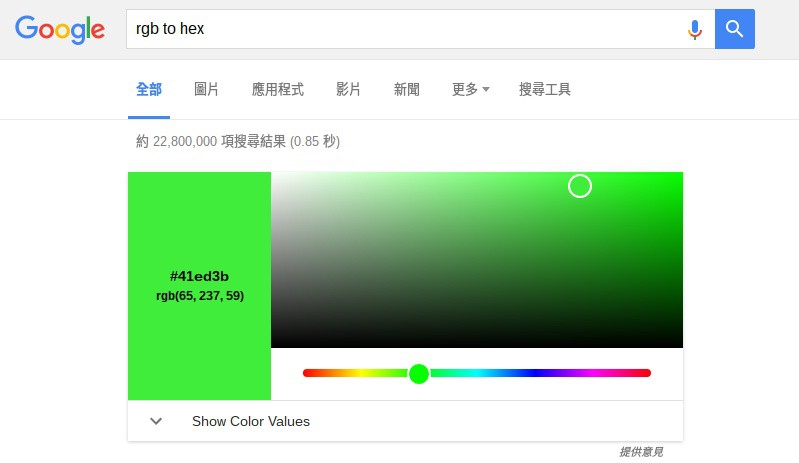Focus the search box containing "rgb to hex"

pyautogui.click(x=400, y=29)
